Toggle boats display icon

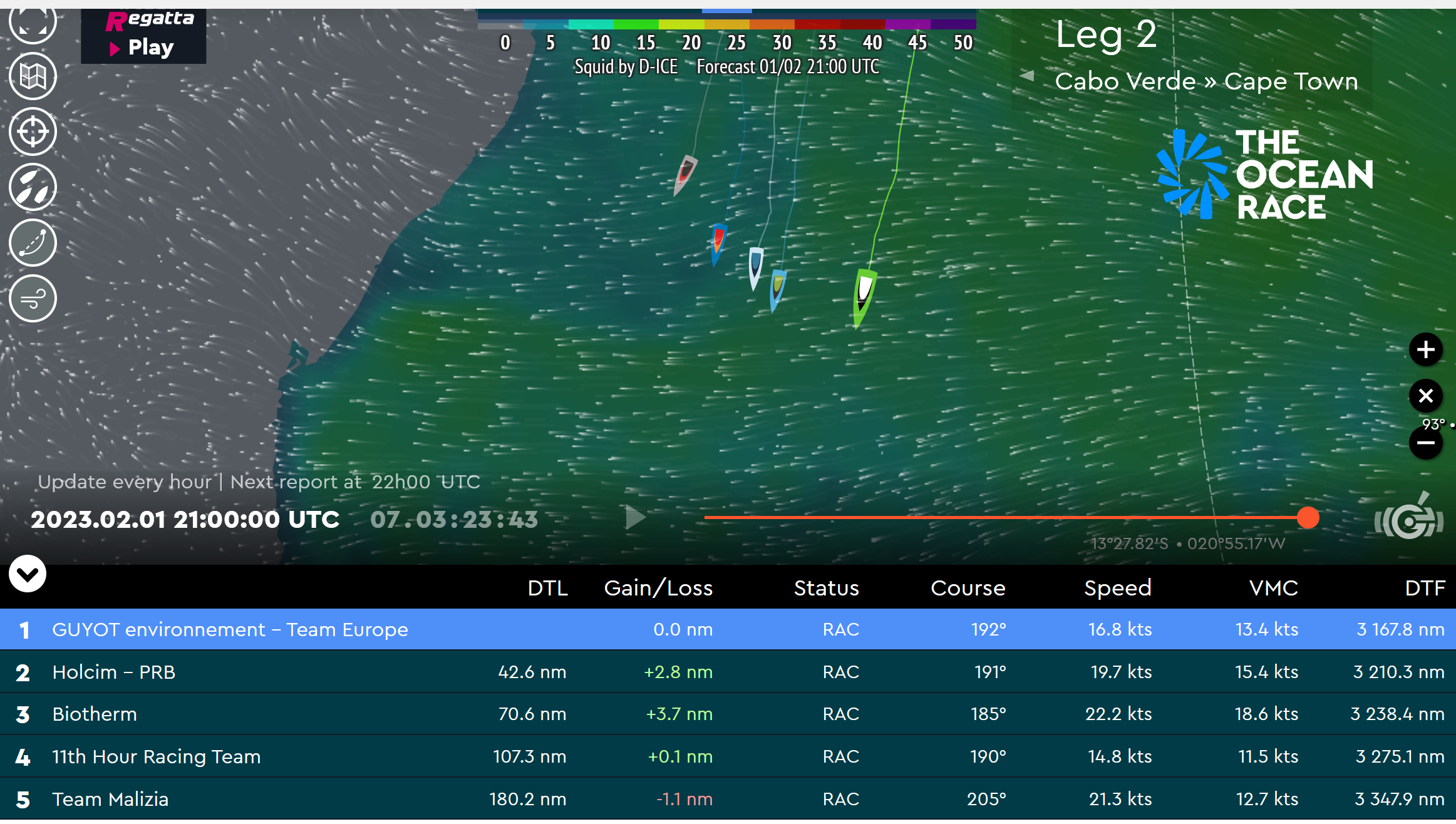point(33,187)
